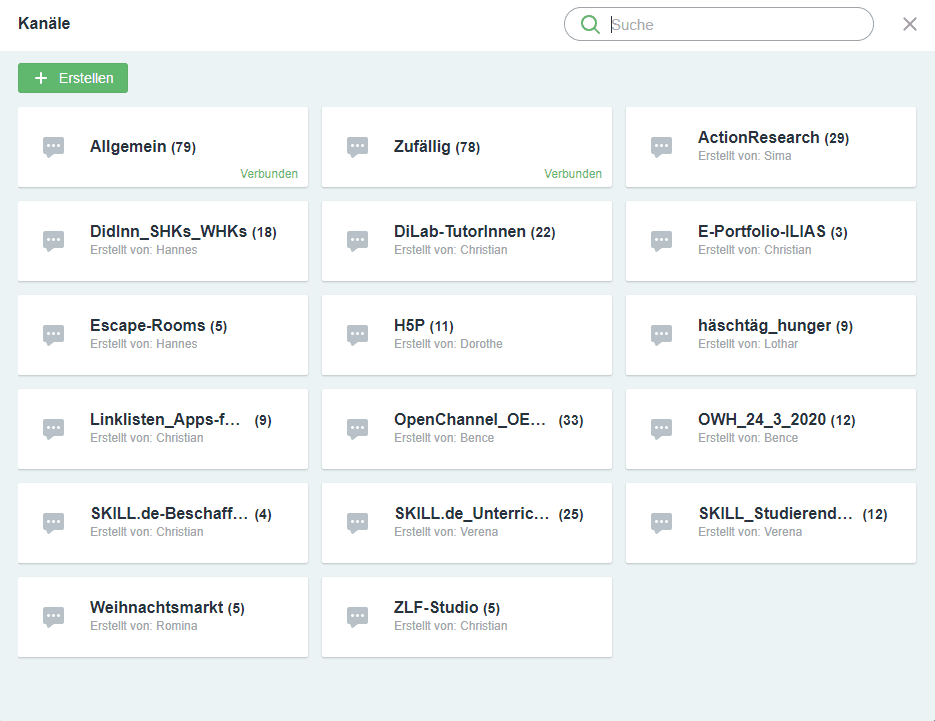935x721 pixels.
Task: Click the chat icon beside häschtäg_hunger
Action: pos(661,335)
